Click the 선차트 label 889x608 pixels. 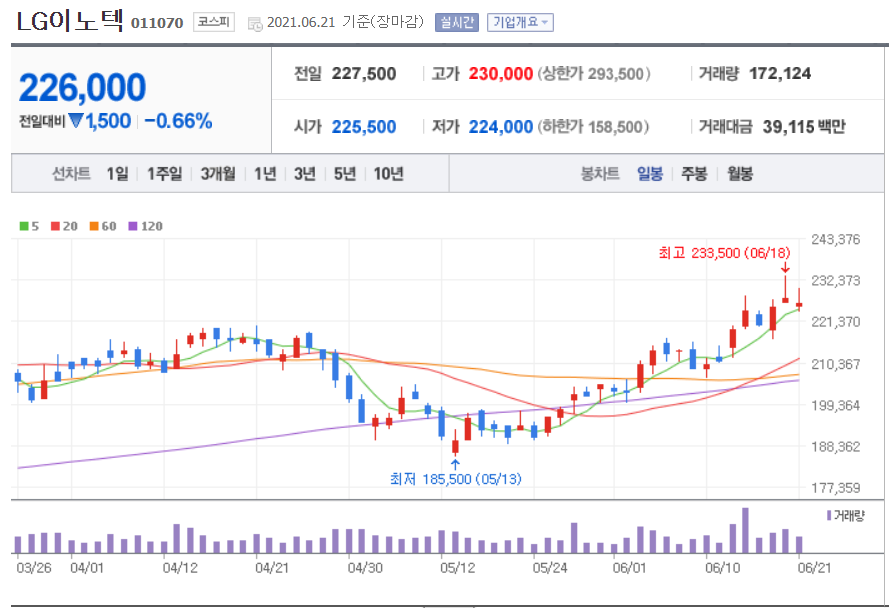coord(71,174)
